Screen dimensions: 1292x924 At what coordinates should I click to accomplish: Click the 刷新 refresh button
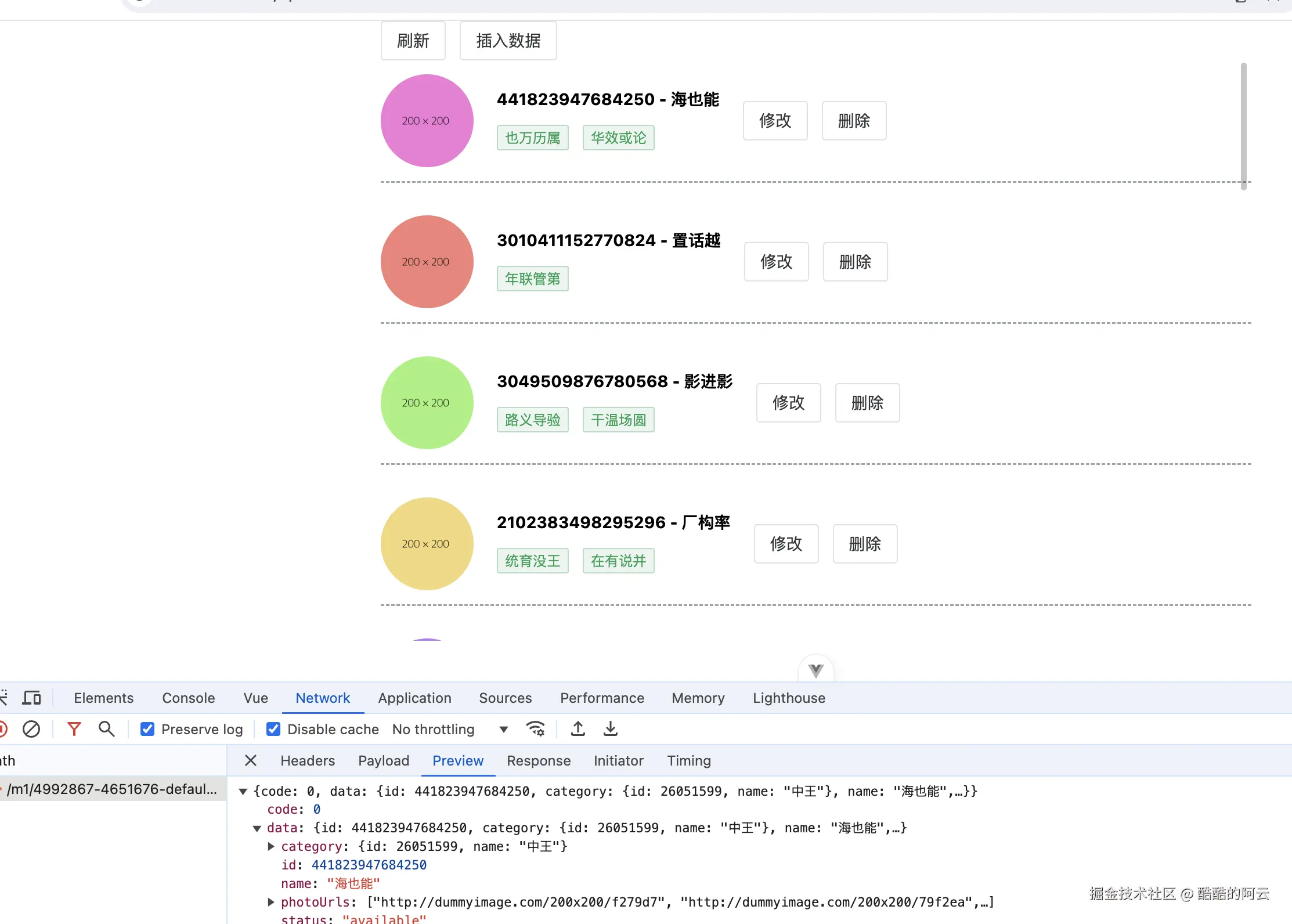pos(413,41)
